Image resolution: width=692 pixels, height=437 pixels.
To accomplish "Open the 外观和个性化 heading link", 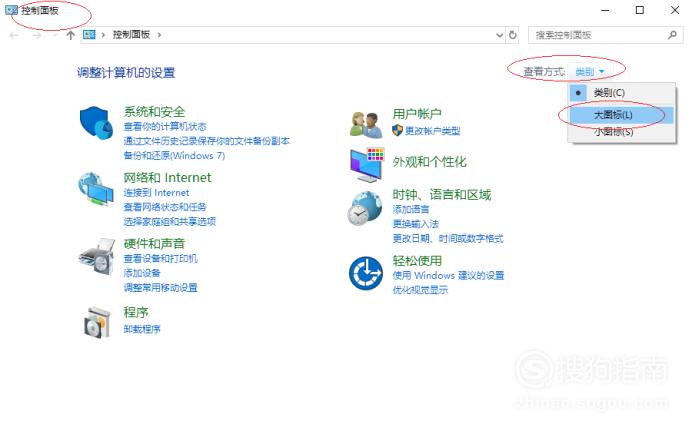I will pos(429,162).
